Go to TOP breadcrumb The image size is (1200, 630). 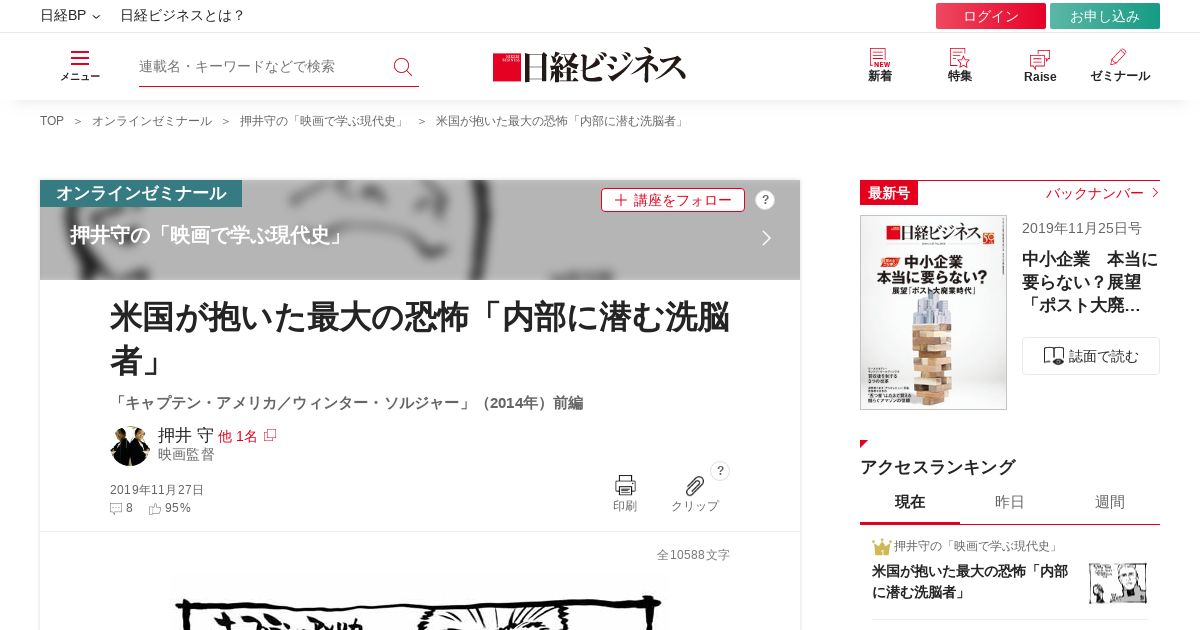pos(52,121)
